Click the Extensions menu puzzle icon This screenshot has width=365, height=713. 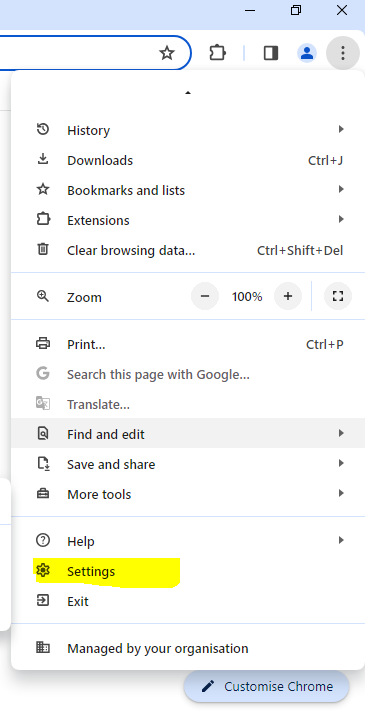coord(43,219)
